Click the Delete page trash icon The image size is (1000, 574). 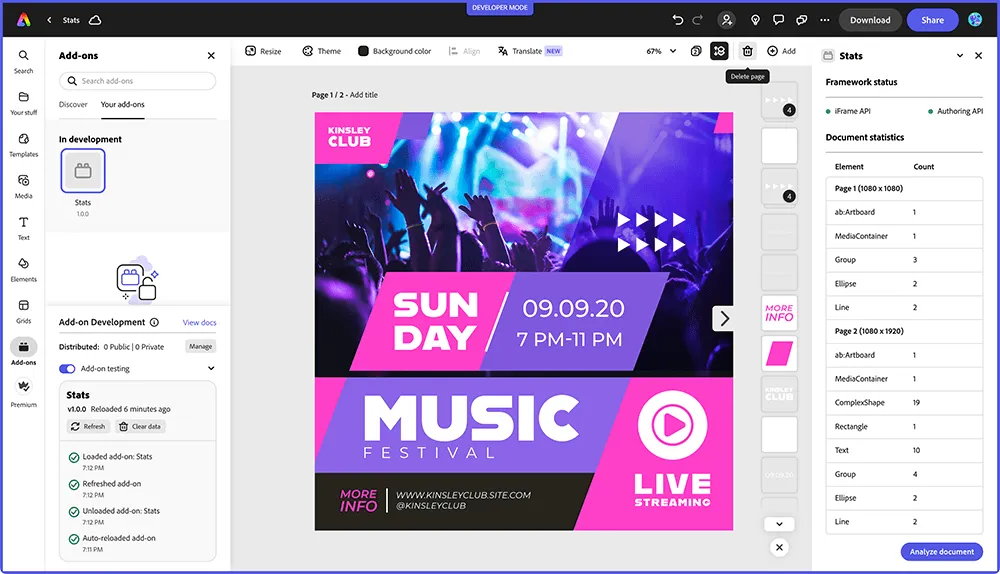pos(747,51)
